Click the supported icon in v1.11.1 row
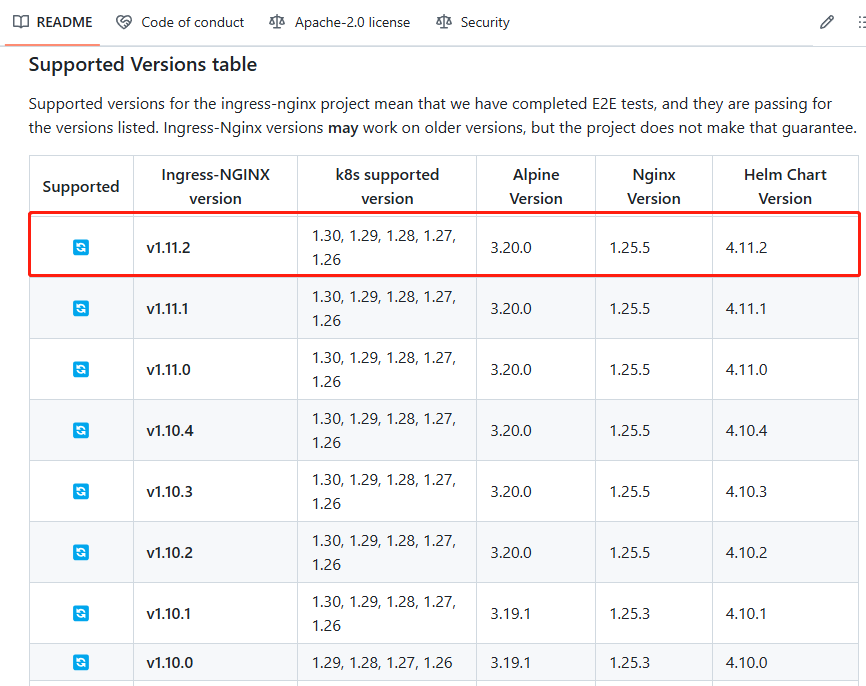Screen dimensions: 866x686 [81, 308]
